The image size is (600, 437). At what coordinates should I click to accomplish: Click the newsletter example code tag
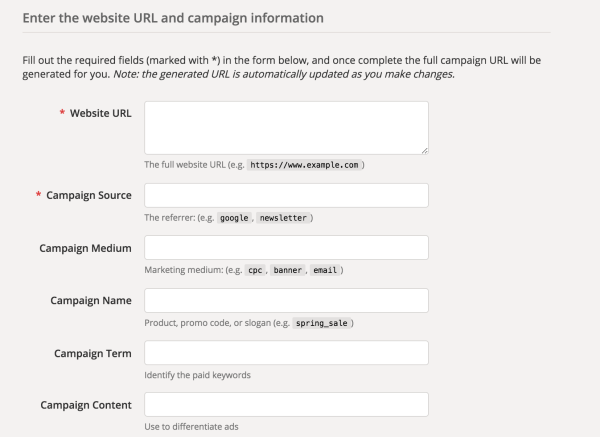point(283,218)
